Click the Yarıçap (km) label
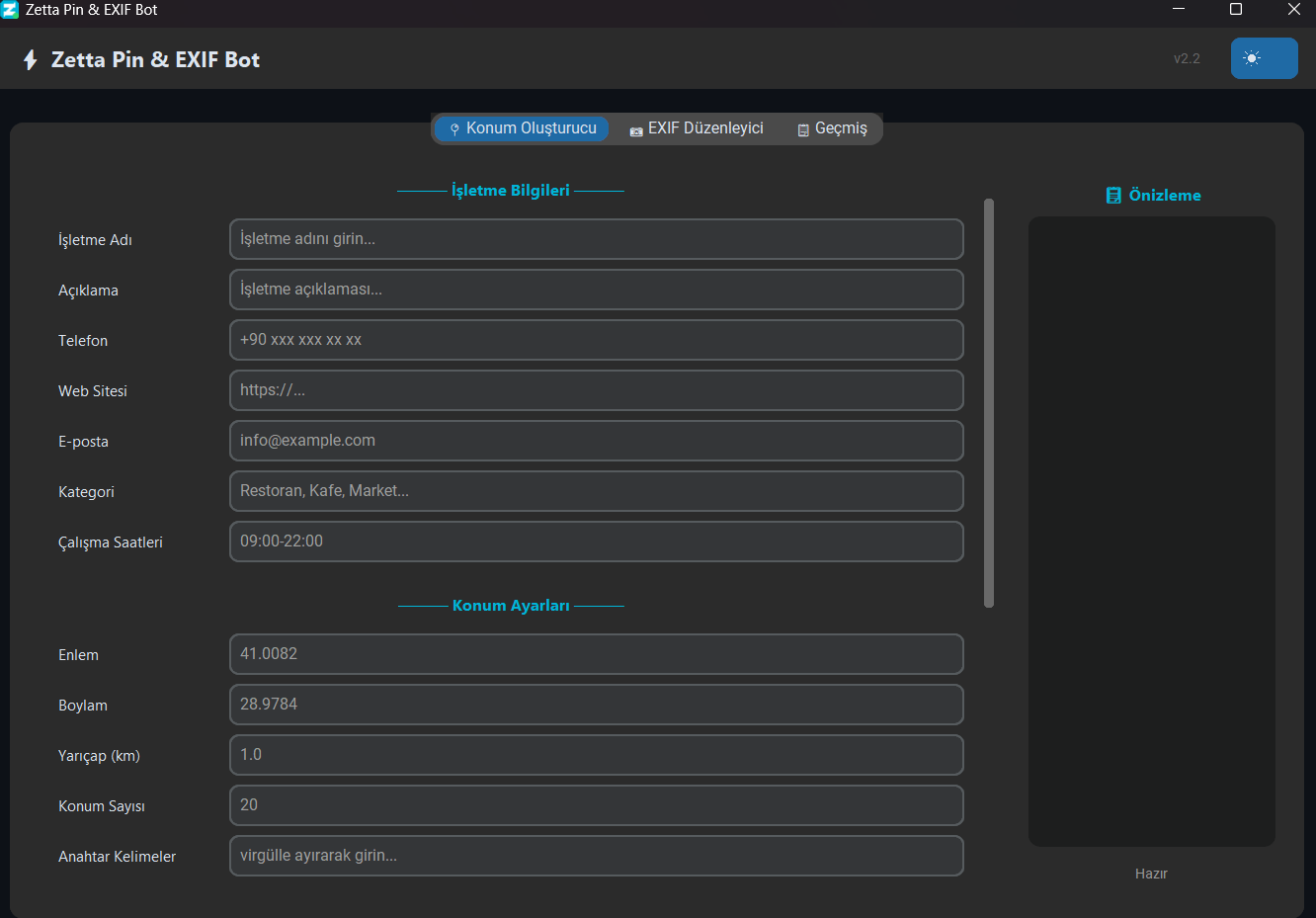This screenshot has width=1316, height=918. [x=99, y=756]
